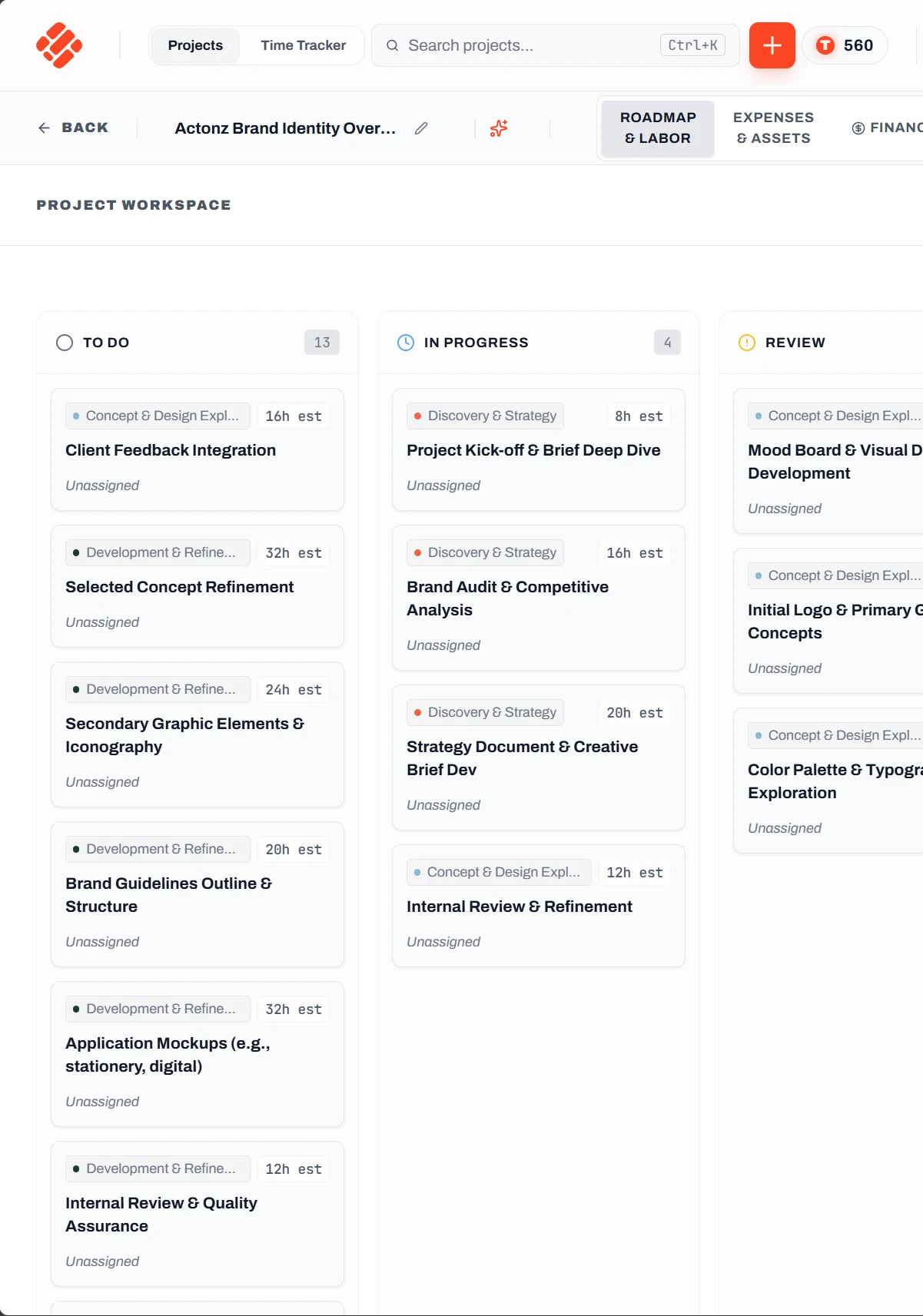
Task: Click 16h est on Client Feedback Integration
Action: [294, 416]
